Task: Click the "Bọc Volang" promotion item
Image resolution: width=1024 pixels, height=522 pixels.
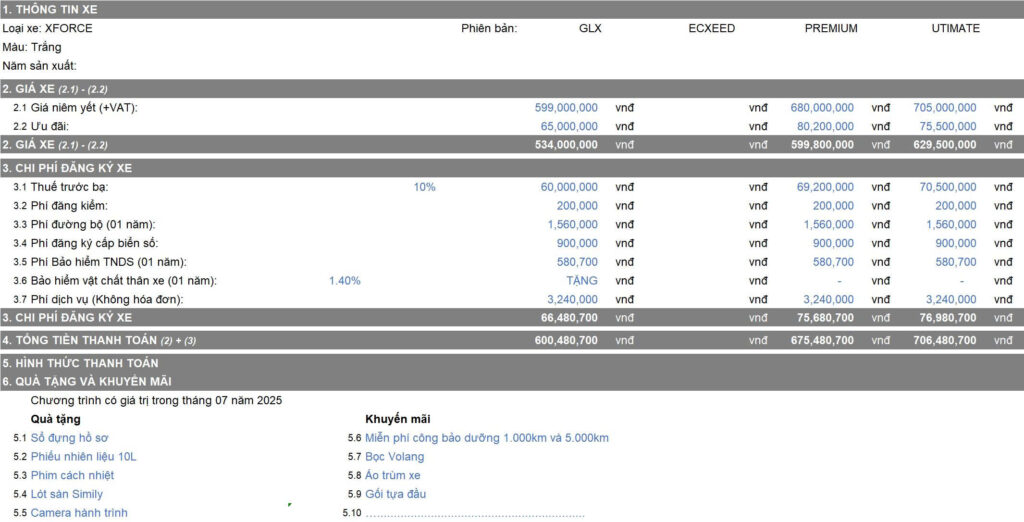Action: [394, 456]
